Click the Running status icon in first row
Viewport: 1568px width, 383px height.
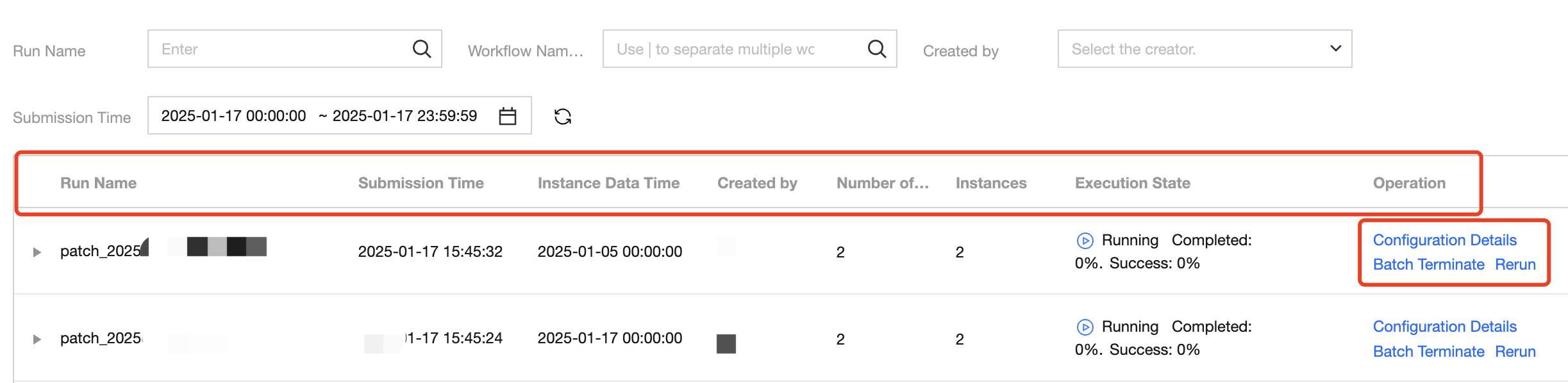[1085, 241]
